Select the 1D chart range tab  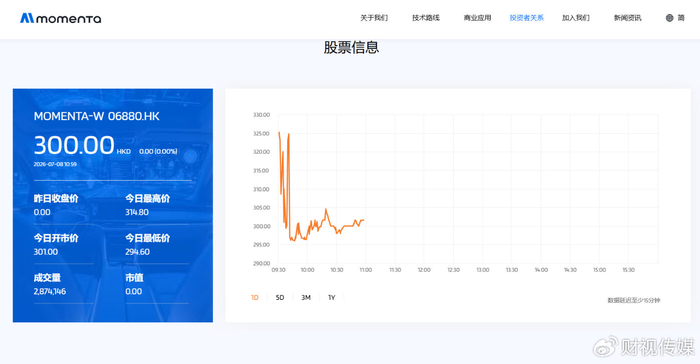(x=254, y=297)
